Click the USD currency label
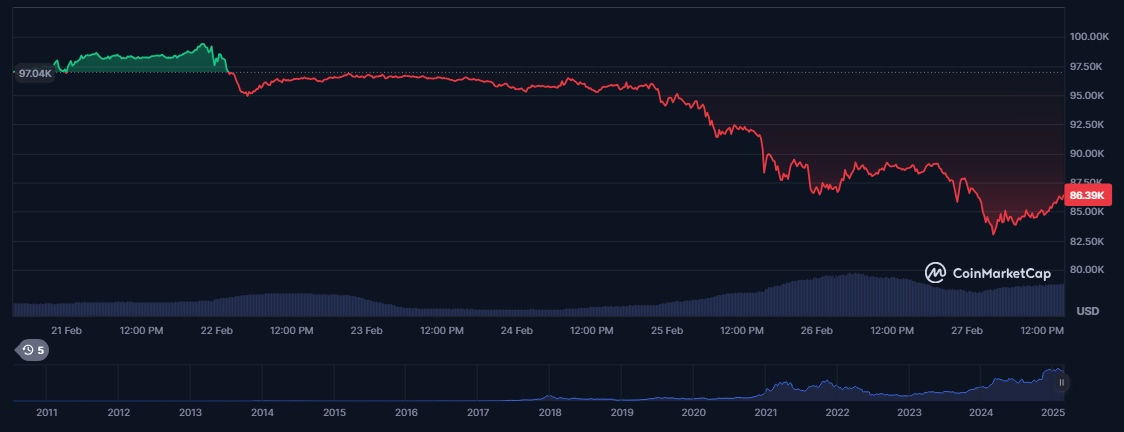 1088,312
